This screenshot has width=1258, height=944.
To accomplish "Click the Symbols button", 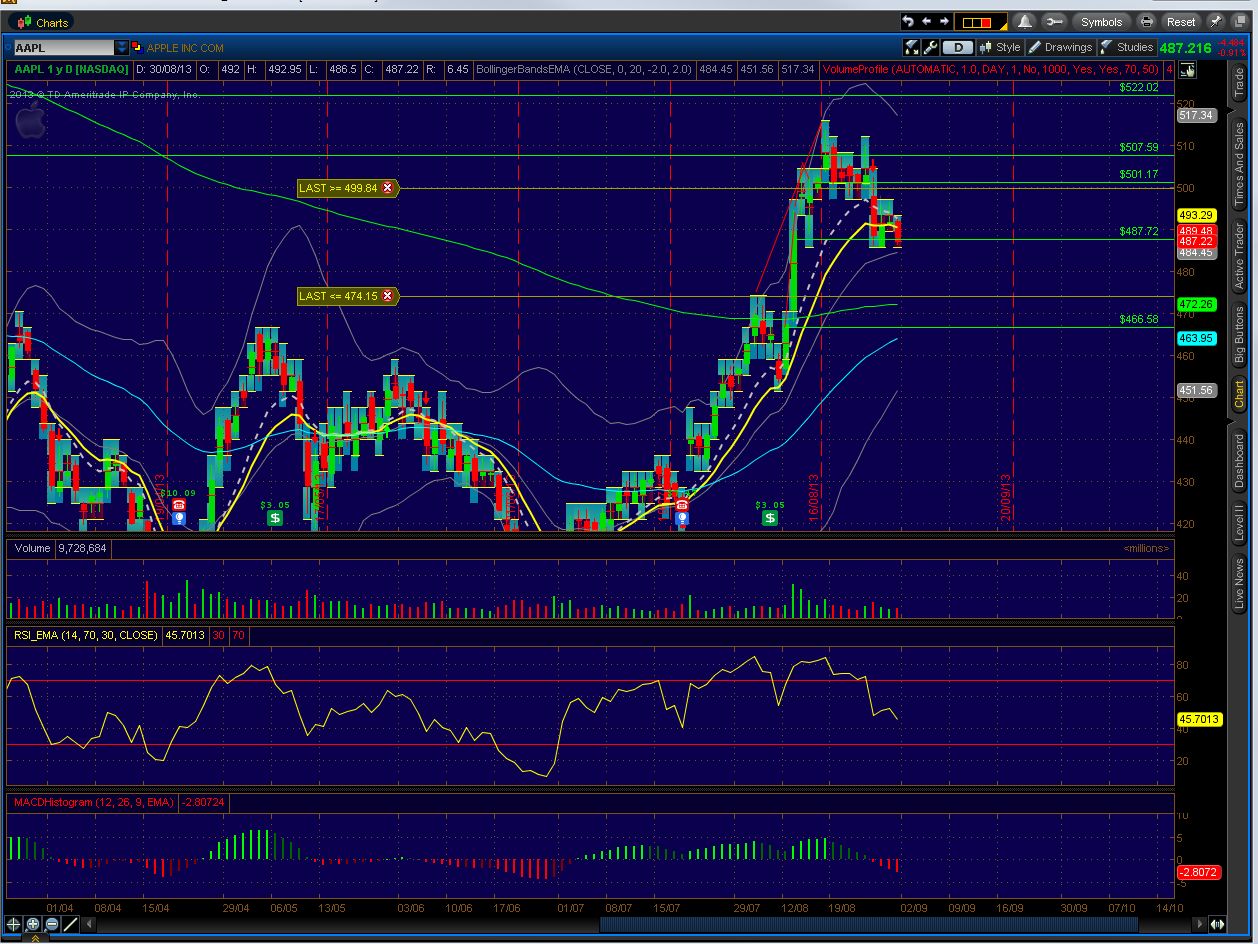I will tap(1101, 22).
